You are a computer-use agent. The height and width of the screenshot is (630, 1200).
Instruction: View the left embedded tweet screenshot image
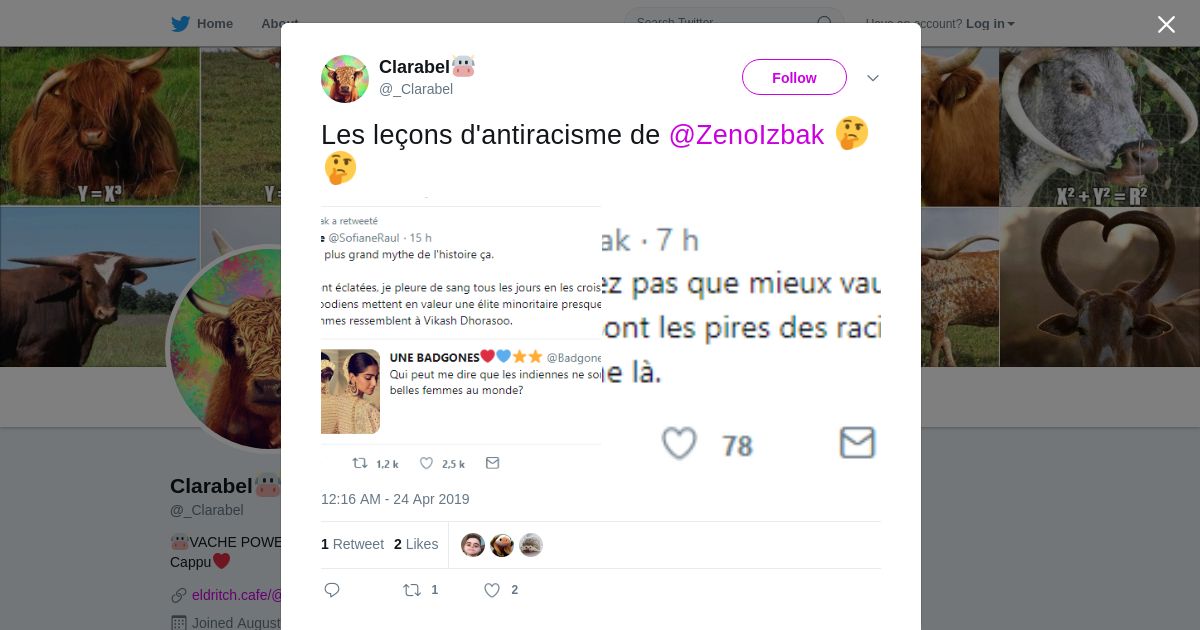[461, 339]
